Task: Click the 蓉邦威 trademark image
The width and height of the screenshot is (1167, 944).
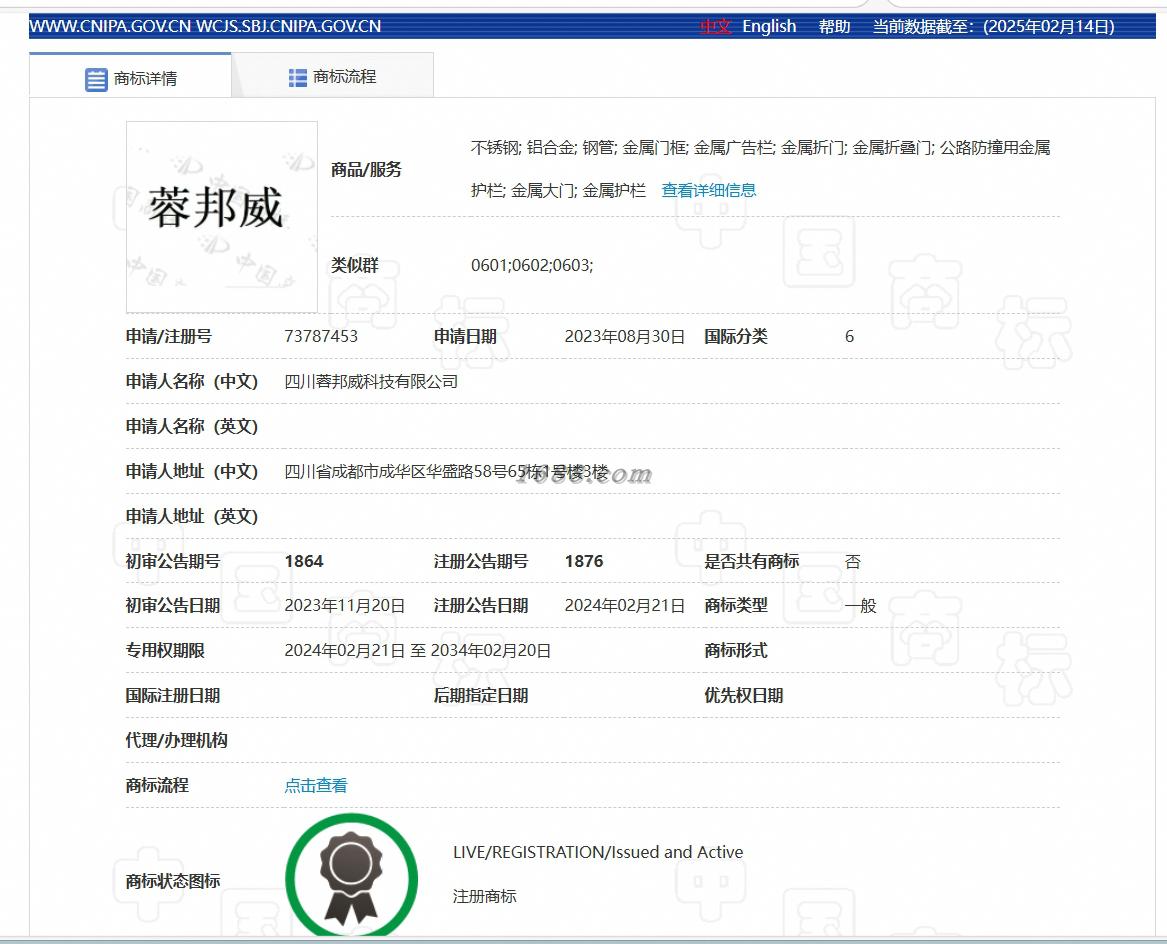Action: pos(222,217)
